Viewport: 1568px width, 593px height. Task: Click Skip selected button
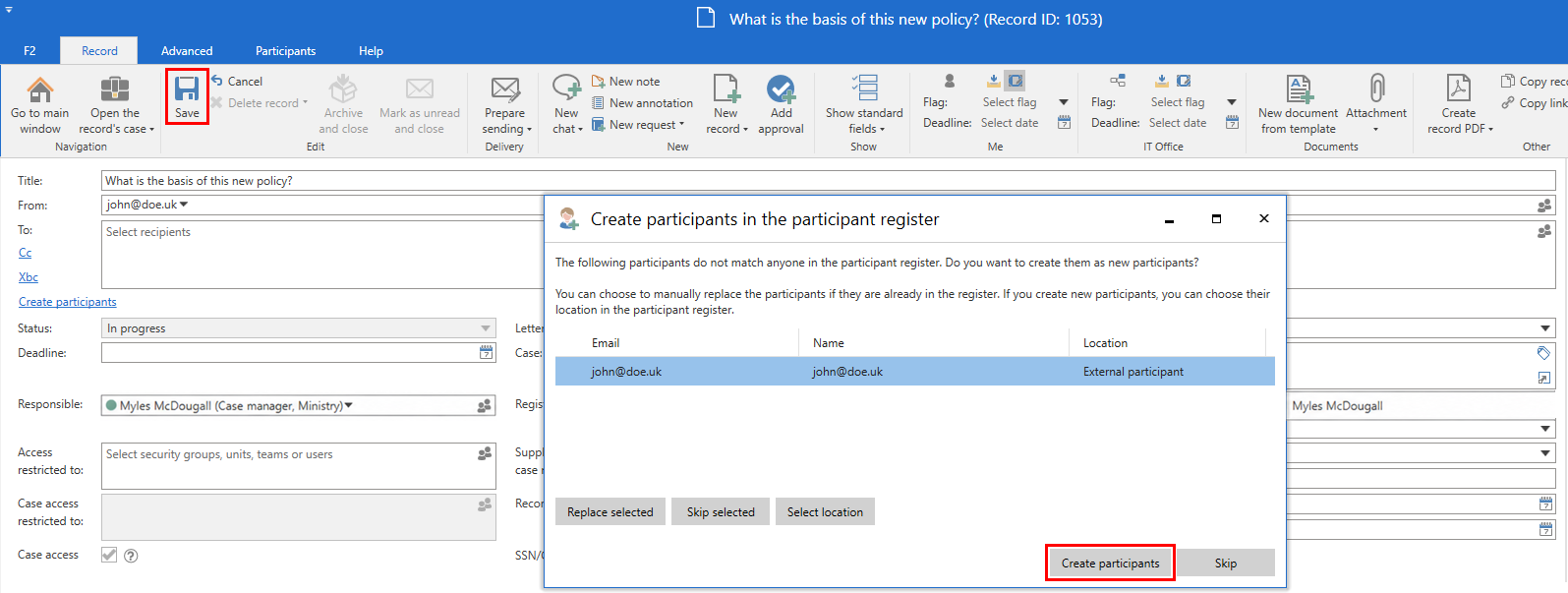[721, 512]
